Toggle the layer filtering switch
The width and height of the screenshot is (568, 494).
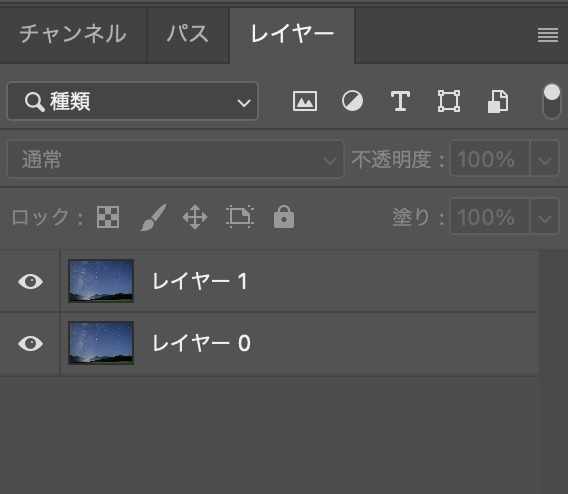tap(552, 101)
